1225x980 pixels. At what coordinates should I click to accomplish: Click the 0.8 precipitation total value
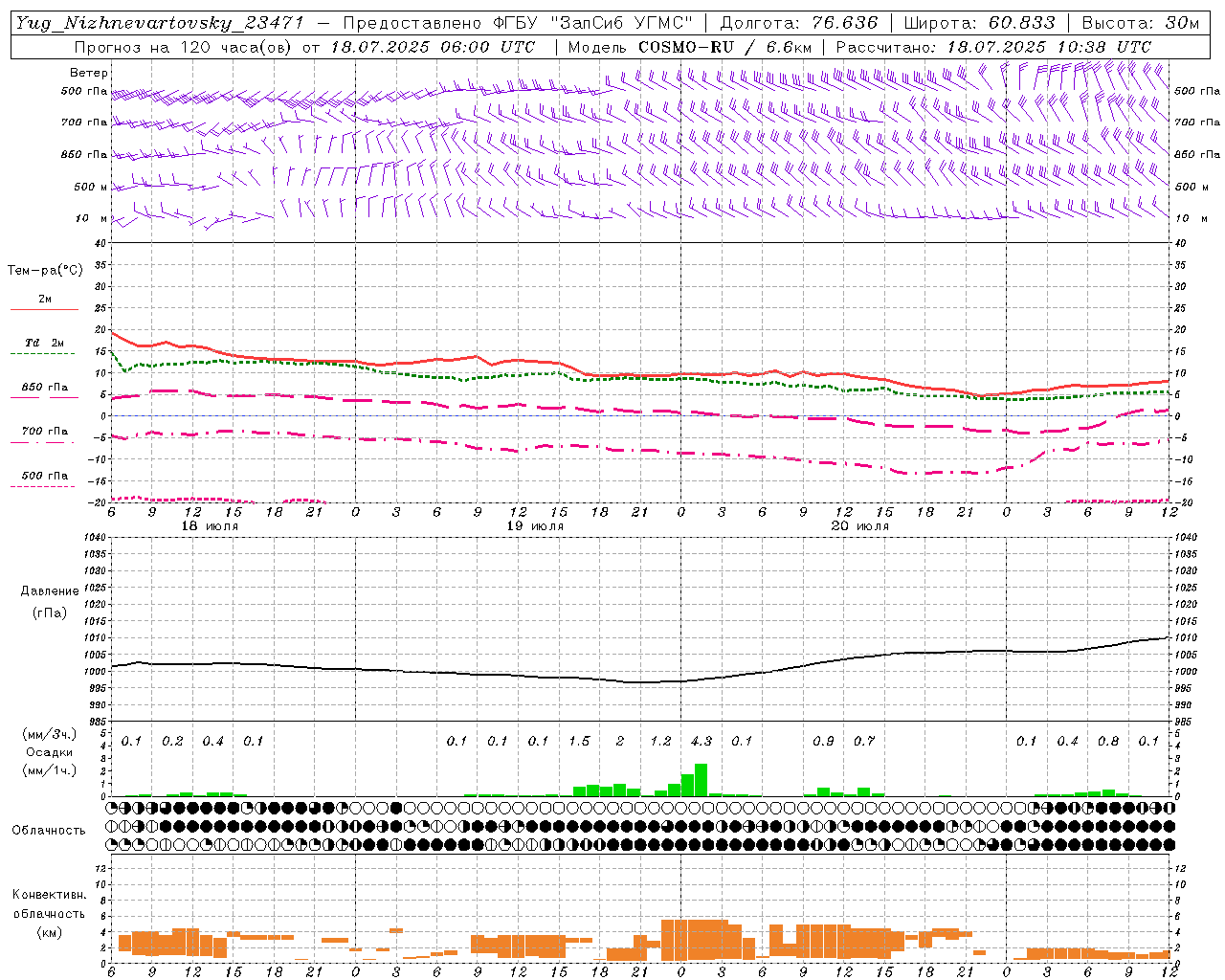click(1108, 742)
